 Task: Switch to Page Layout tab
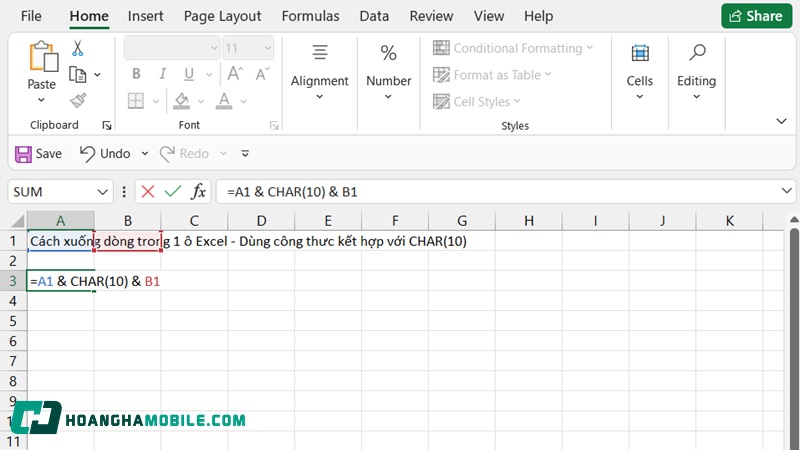click(x=222, y=16)
